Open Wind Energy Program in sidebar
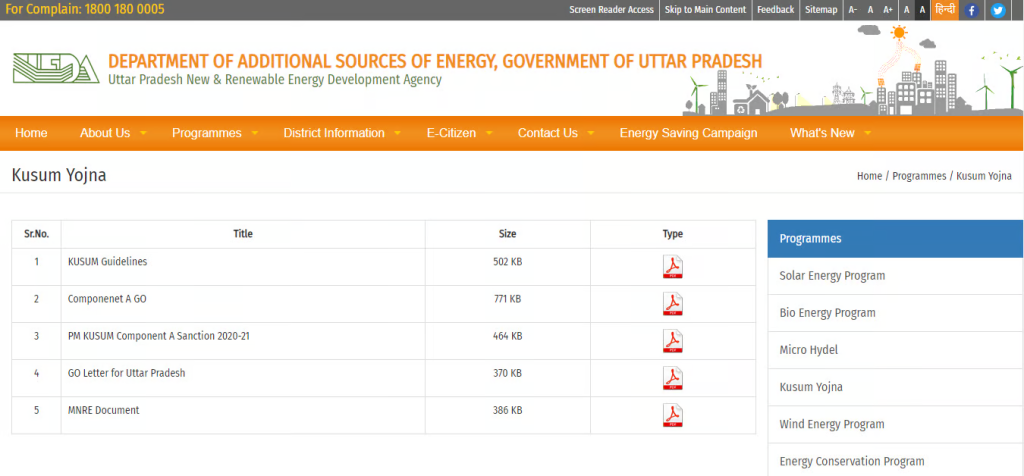The width and height of the screenshot is (1024, 476). tap(895, 424)
